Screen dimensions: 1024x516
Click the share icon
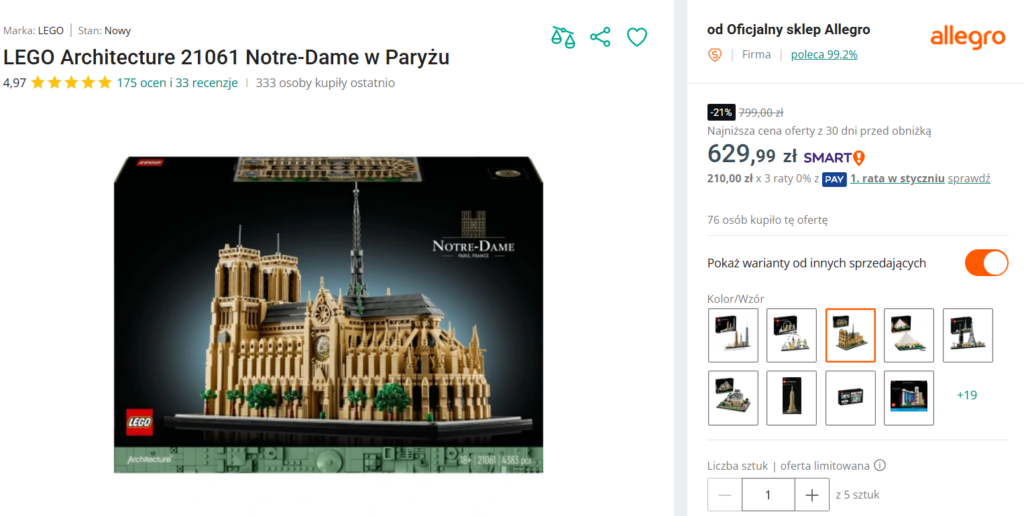pos(600,37)
